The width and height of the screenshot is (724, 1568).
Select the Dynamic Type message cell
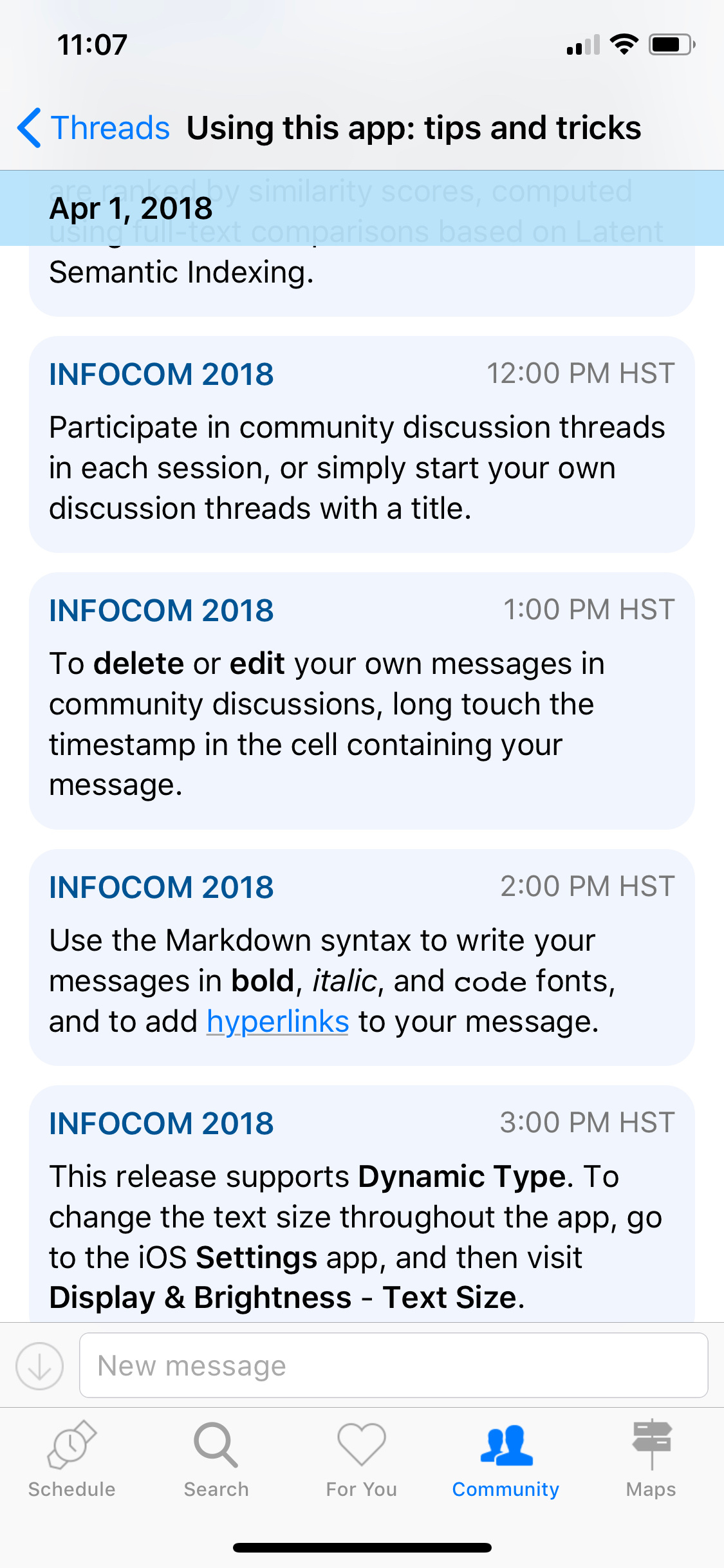[x=361, y=1217]
